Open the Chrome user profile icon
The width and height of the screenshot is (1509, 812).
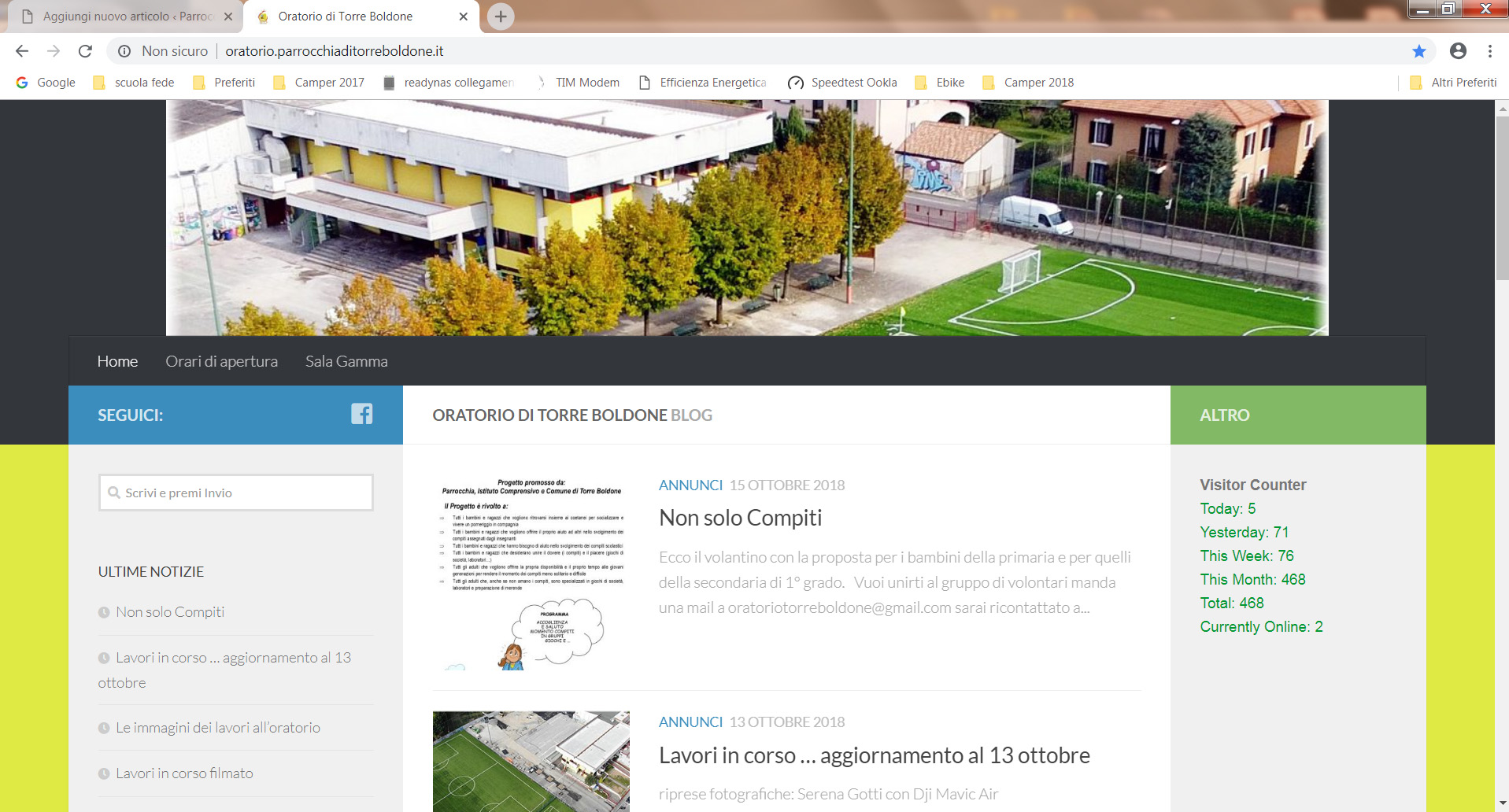(x=1458, y=51)
